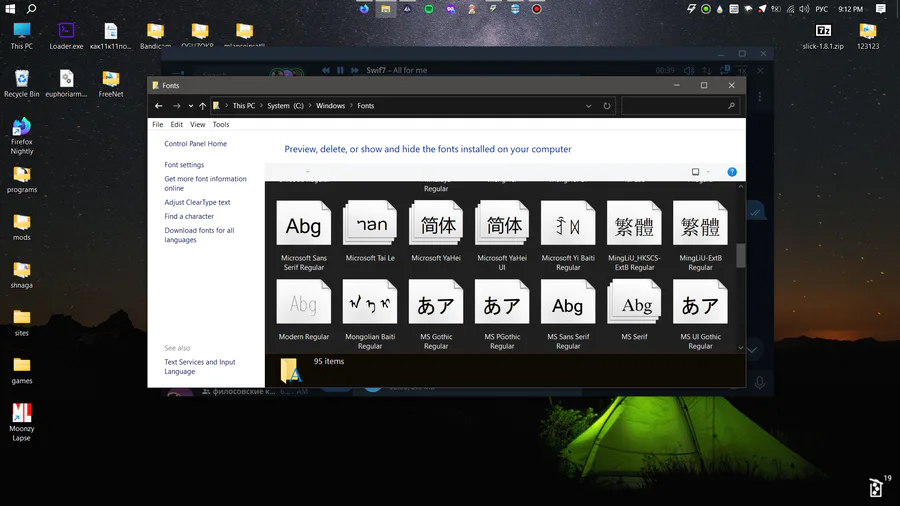Click the scroll down arrow of font list

pyautogui.click(x=740, y=348)
